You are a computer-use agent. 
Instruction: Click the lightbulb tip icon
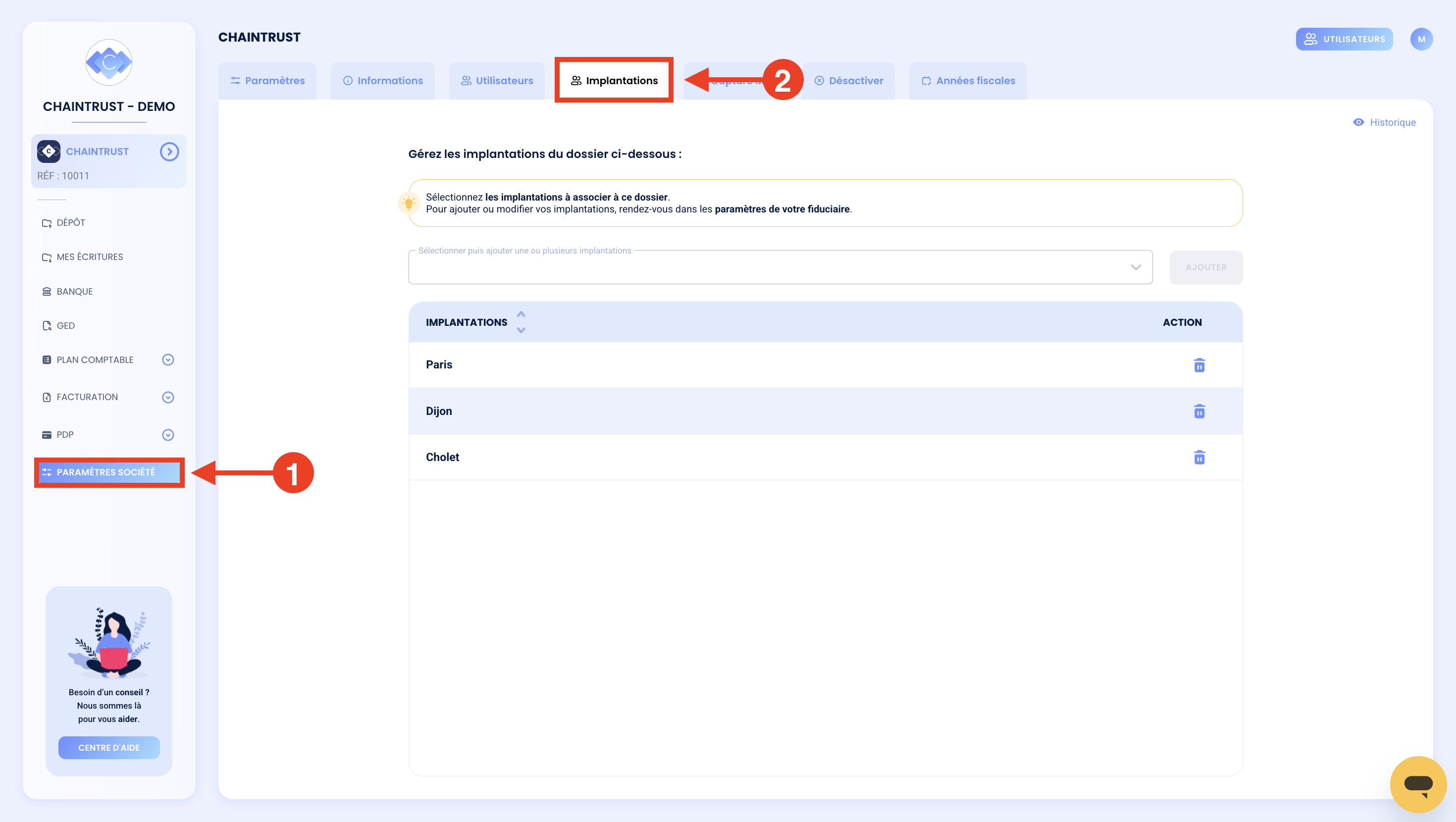point(408,203)
